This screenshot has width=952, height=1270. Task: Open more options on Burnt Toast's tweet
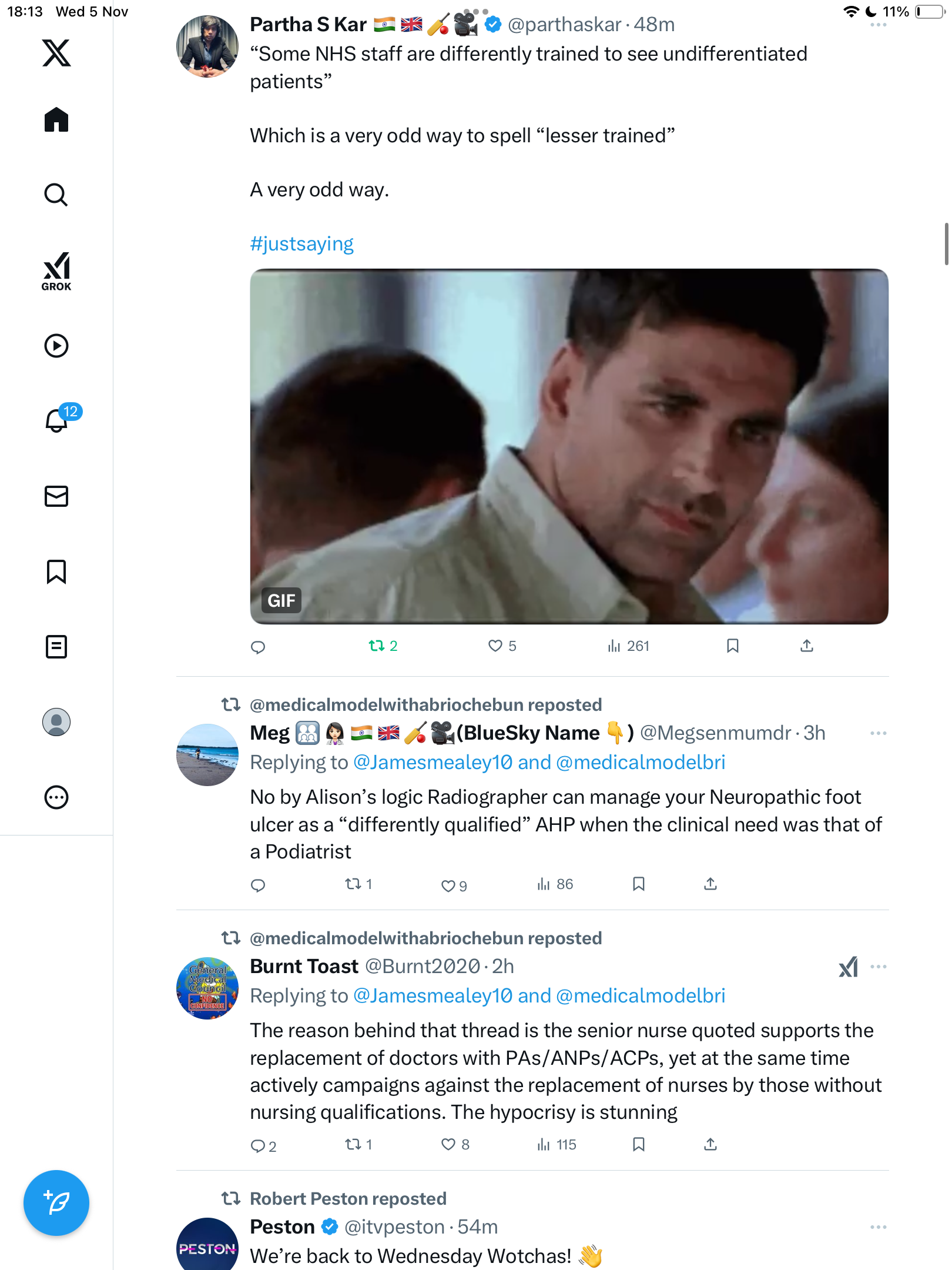pyautogui.click(x=879, y=967)
